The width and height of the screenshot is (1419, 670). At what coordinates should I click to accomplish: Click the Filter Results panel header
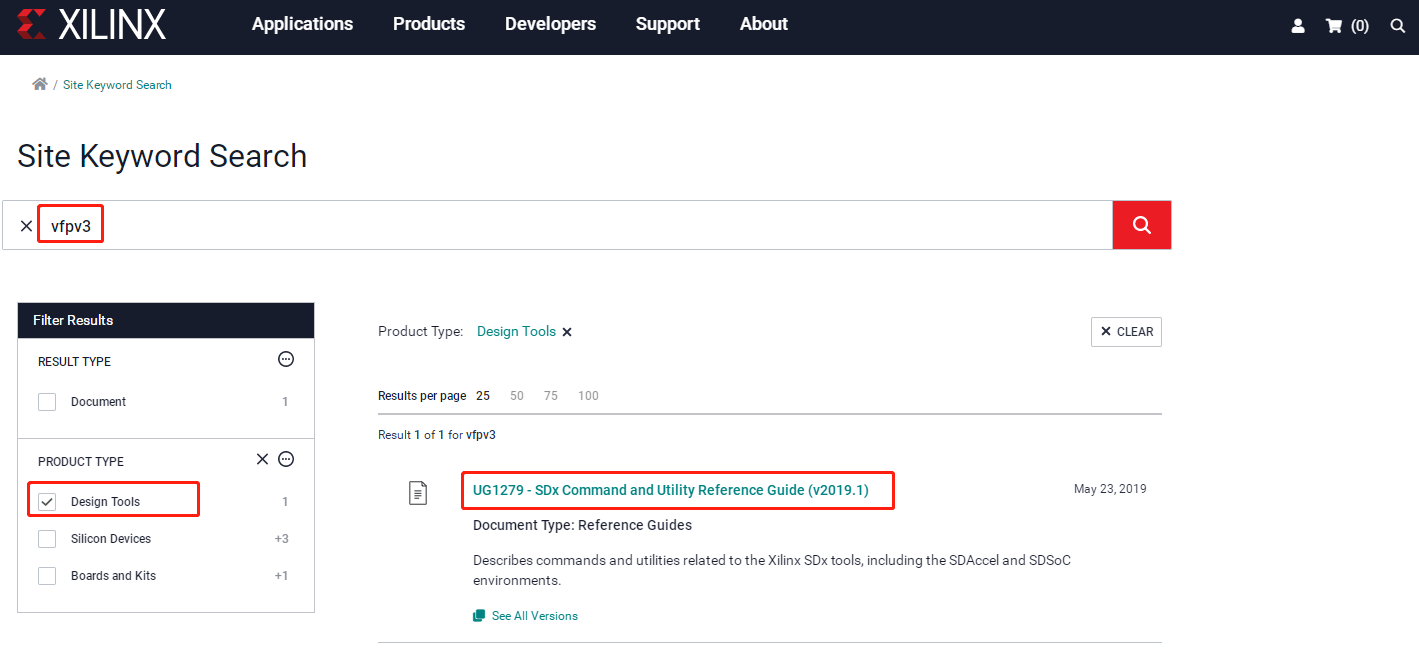tap(166, 320)
